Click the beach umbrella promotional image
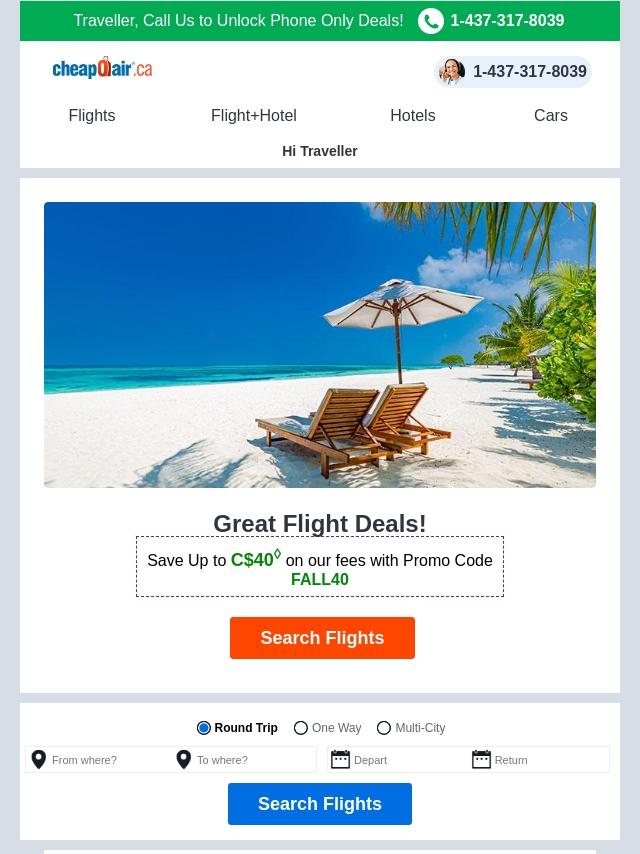The height and width of the screenshot is (854, 640). (320, 345)
